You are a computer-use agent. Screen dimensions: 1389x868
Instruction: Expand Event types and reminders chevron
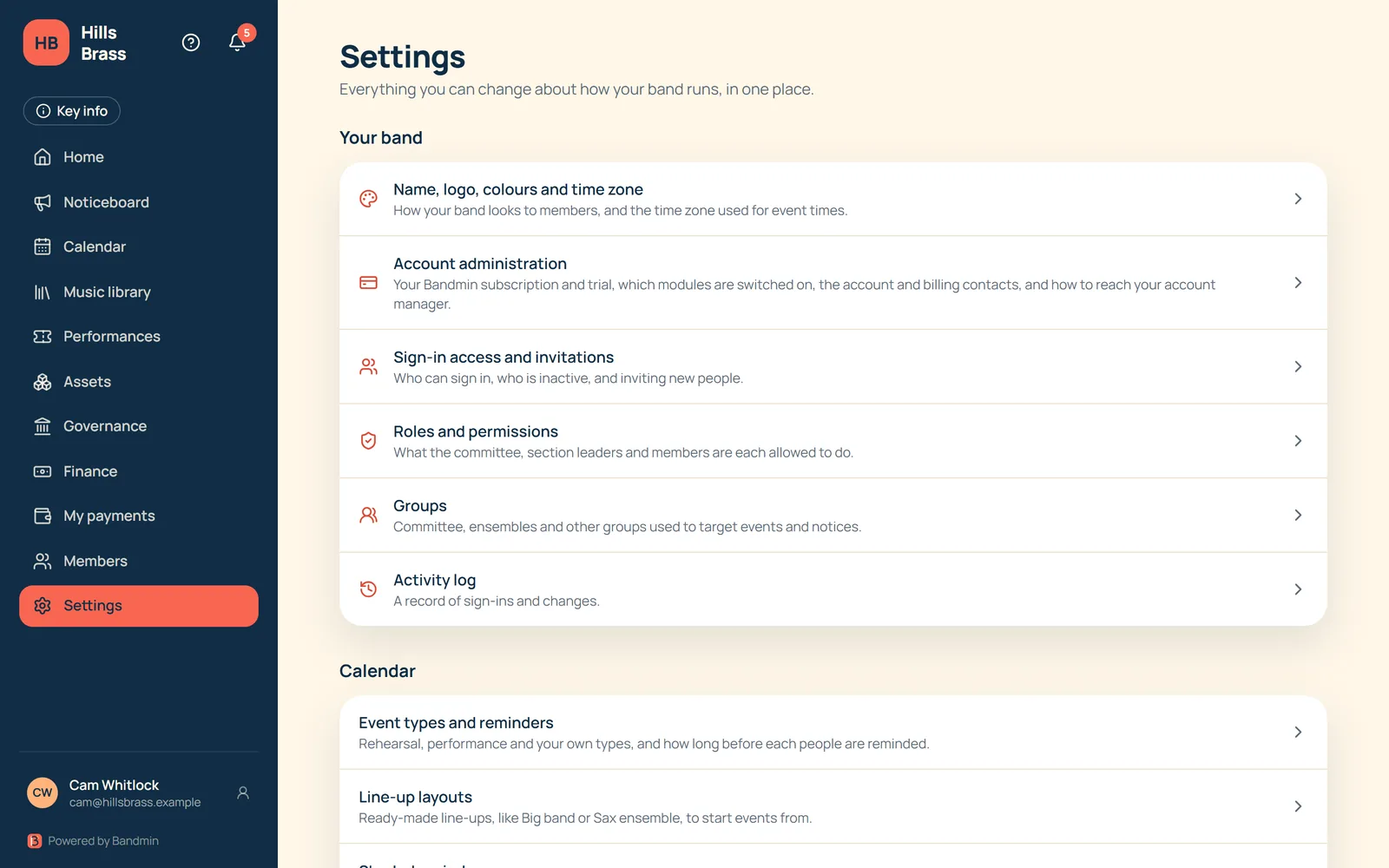coord(1298,732)
